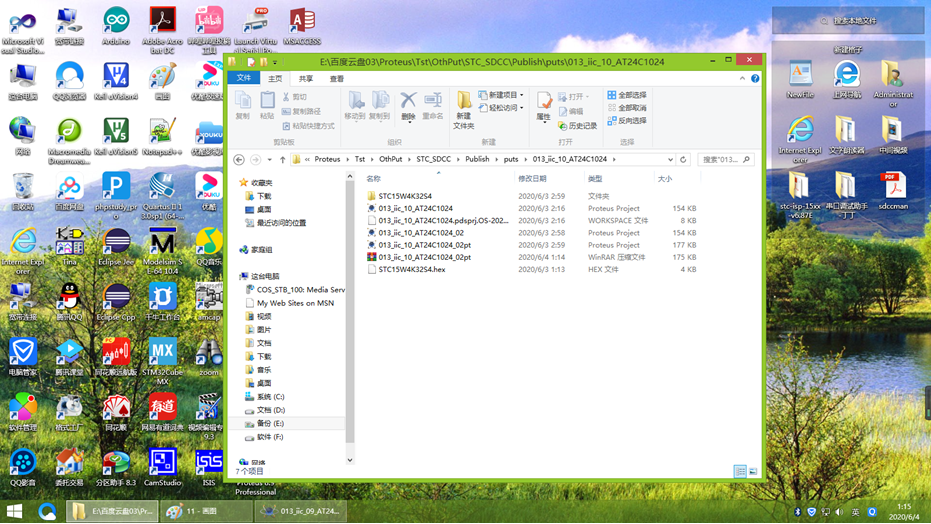931x524 pixels.
Task: Select the STC15W4K32S4.hex file
Action: click(x=411, y=269)
